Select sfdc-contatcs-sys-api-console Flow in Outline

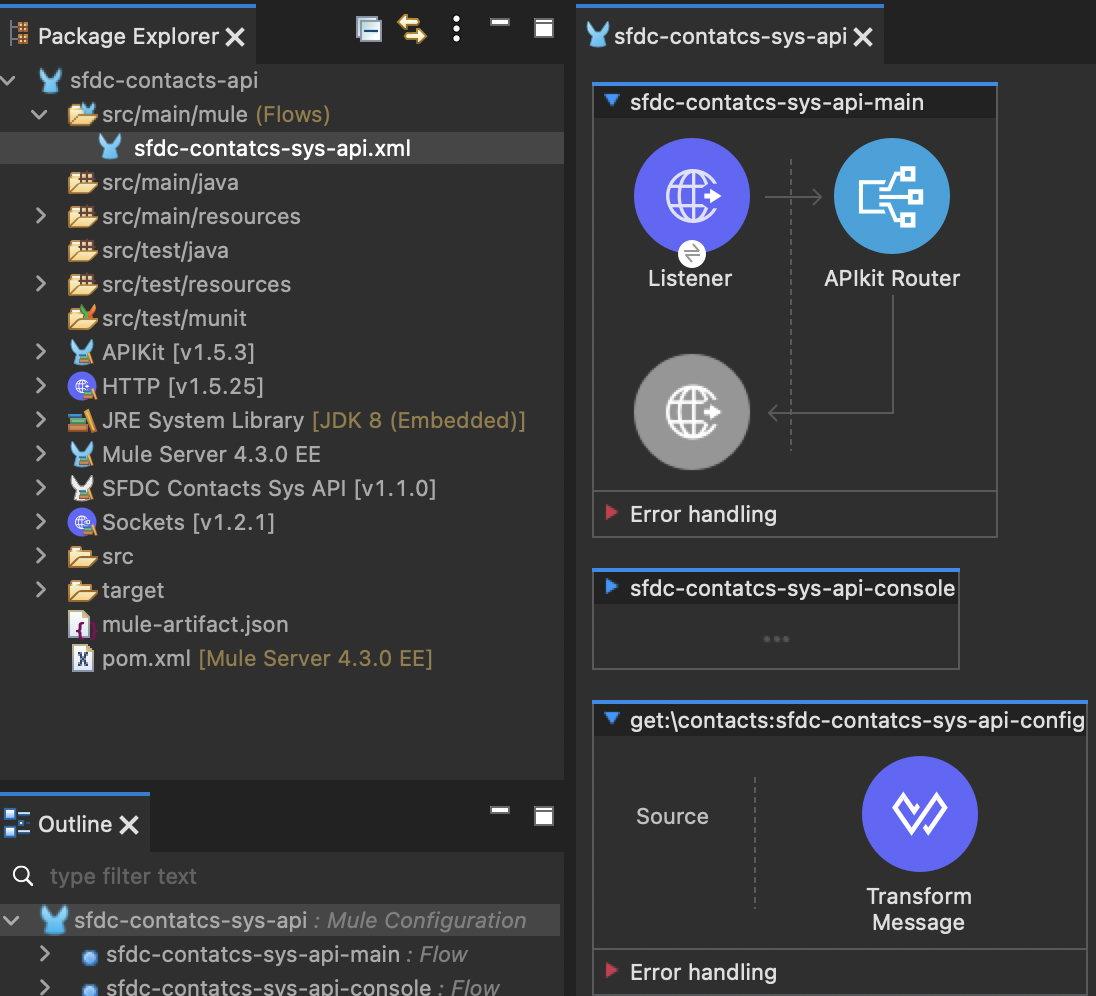pyautogui.click(x=303, y=987)
